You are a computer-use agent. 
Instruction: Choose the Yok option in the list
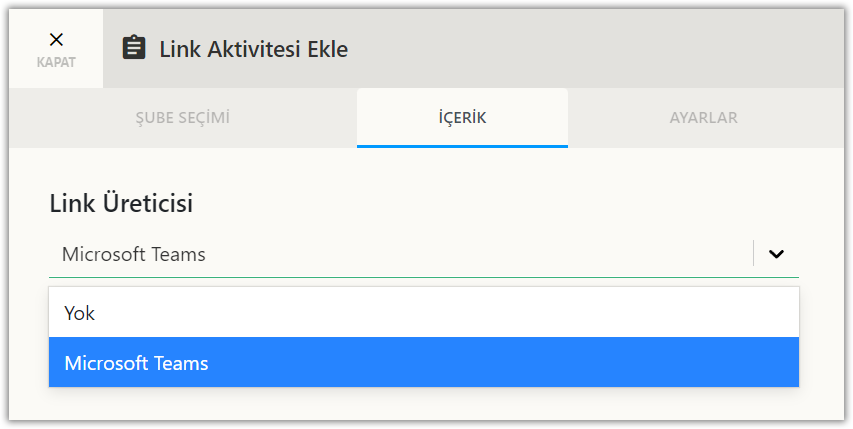(x=80, y=313)
